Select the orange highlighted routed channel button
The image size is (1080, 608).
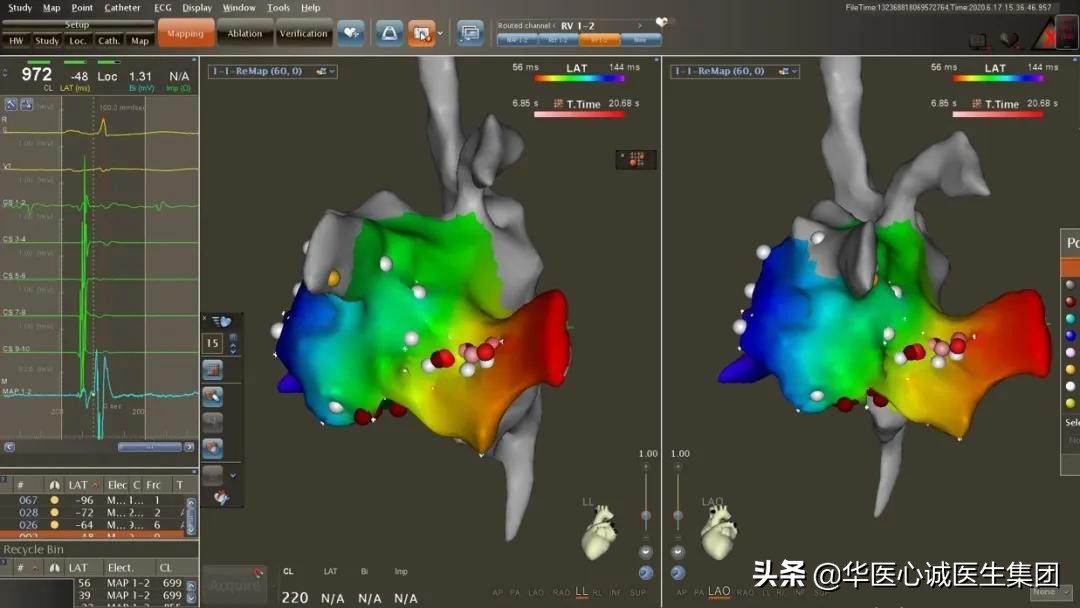pyautogui.click(x=599, y=41)
